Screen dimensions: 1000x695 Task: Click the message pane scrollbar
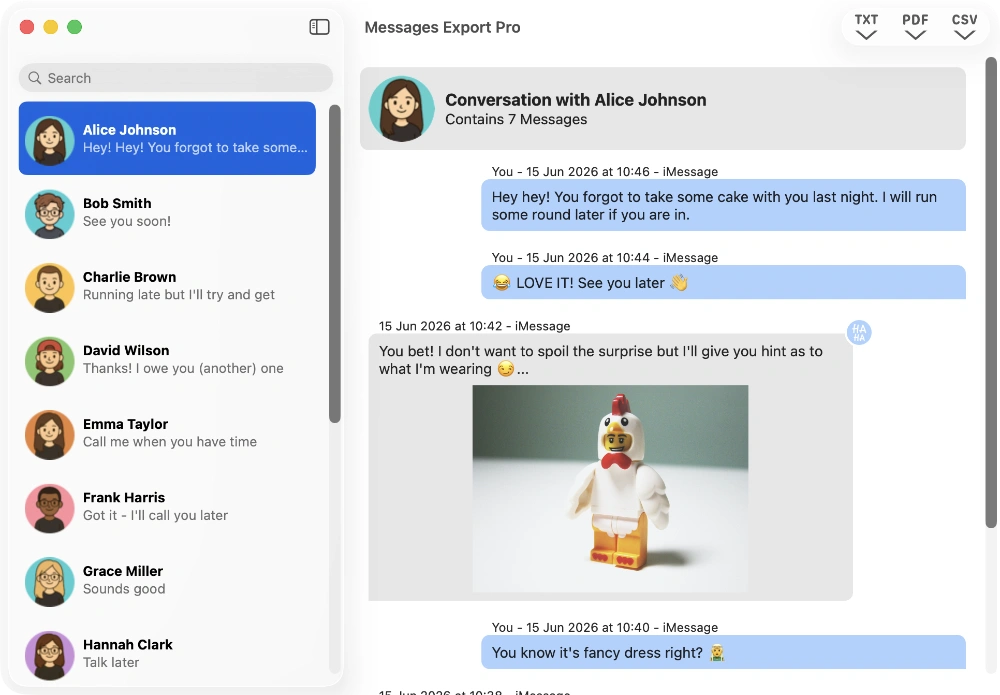[x=990, y=293]
